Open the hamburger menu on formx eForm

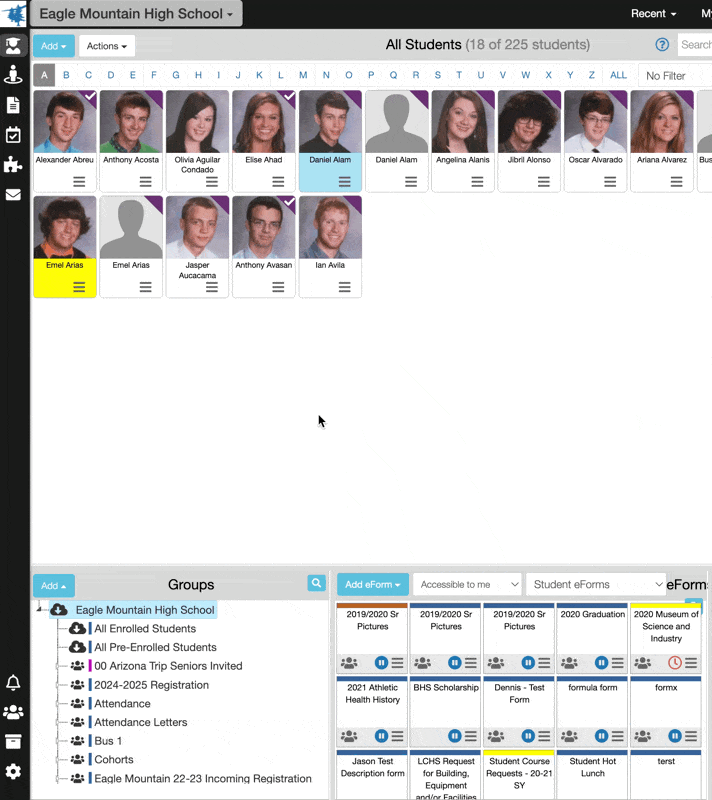point(691,736)
